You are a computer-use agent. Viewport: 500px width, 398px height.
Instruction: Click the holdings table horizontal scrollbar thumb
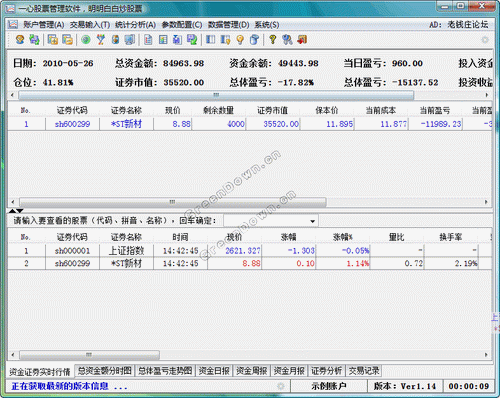coord(173,202)
